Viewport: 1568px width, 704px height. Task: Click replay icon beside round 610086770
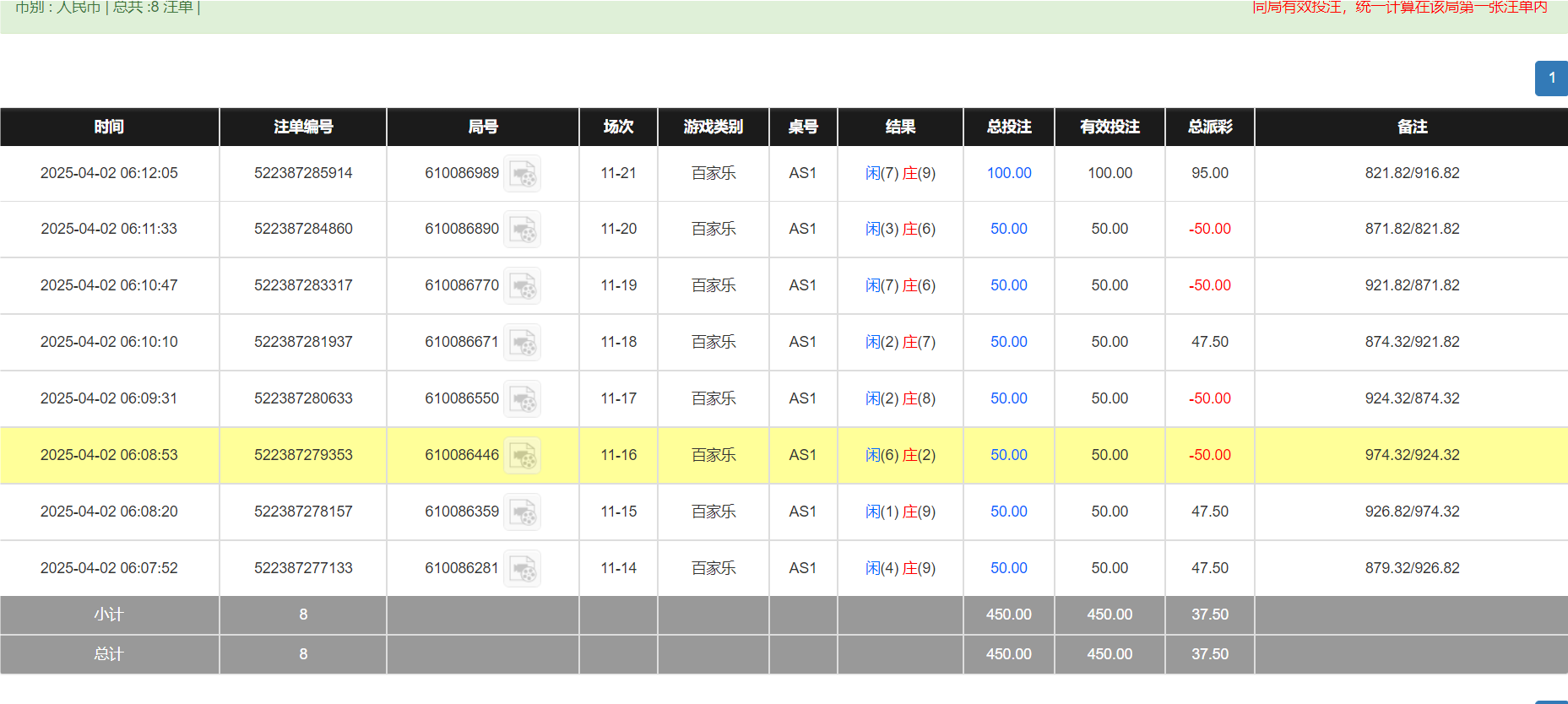(x=522, y=286)
